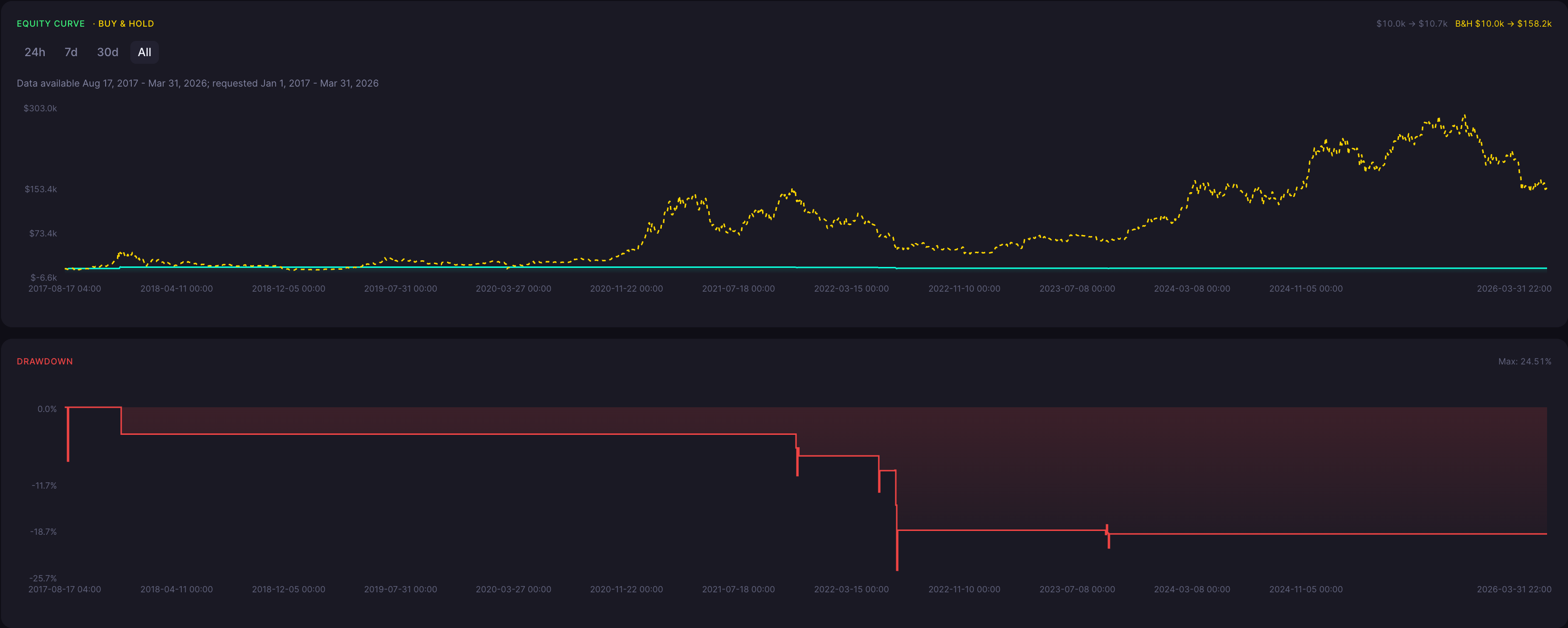1568x628 pixels.
Task: Click the 0.0% drawdown axis label
Action: [47, 409]
